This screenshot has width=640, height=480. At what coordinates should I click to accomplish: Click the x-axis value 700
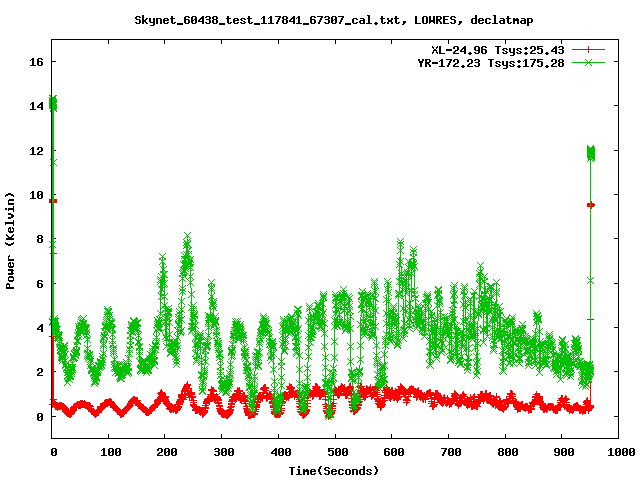click(x=451, y=452)
